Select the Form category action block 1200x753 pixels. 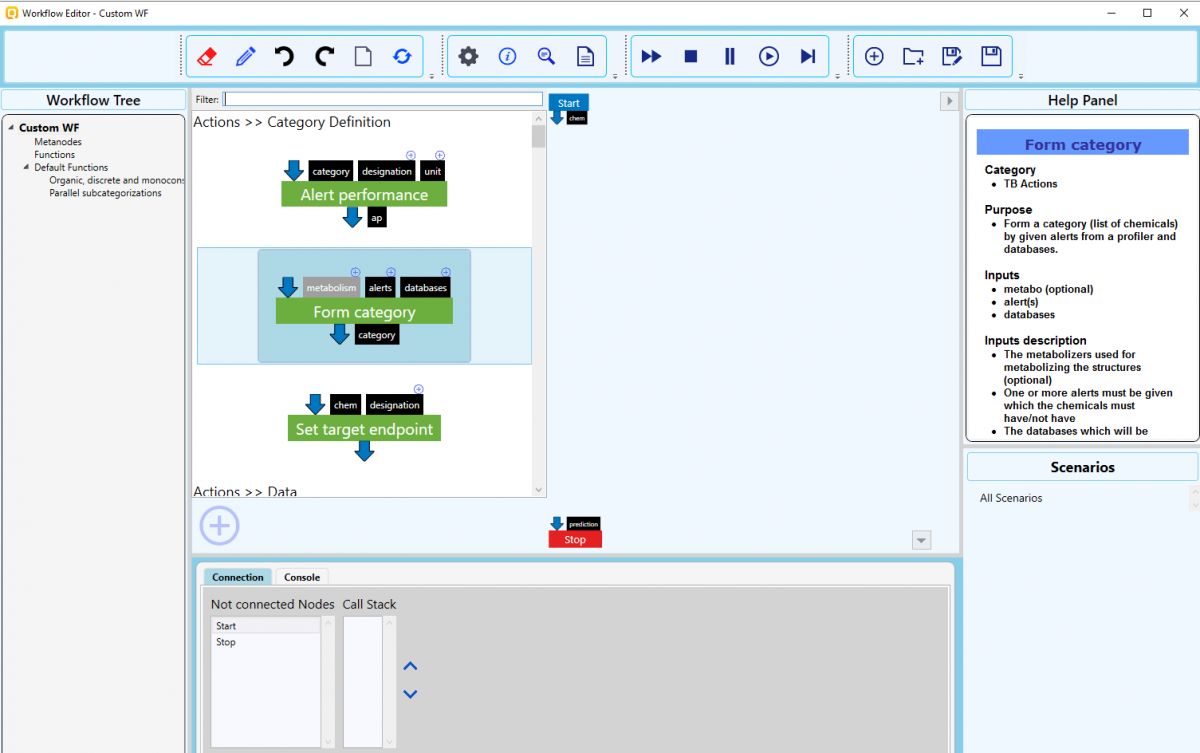coord(364,312)
